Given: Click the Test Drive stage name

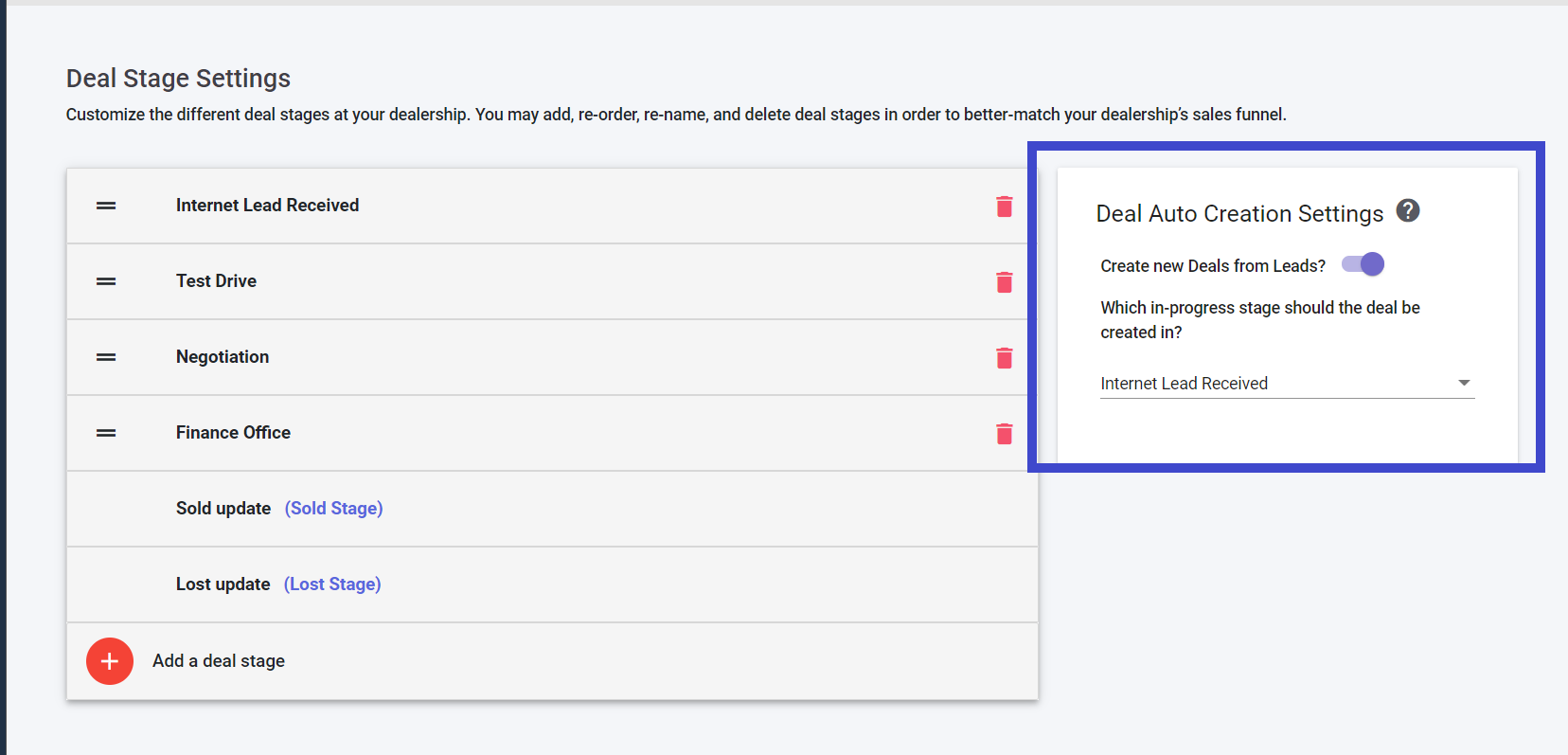Looking at the screenshot, I should 216,281.
